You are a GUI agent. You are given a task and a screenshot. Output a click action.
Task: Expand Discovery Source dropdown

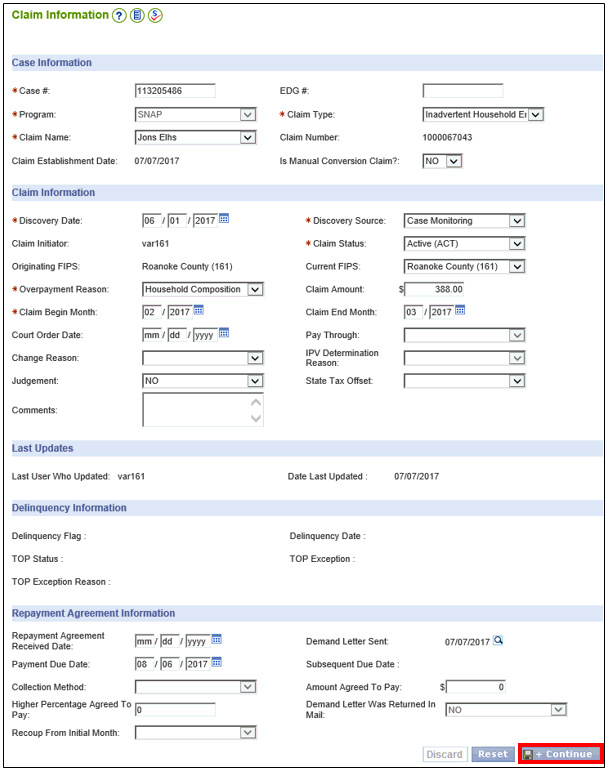464,221
